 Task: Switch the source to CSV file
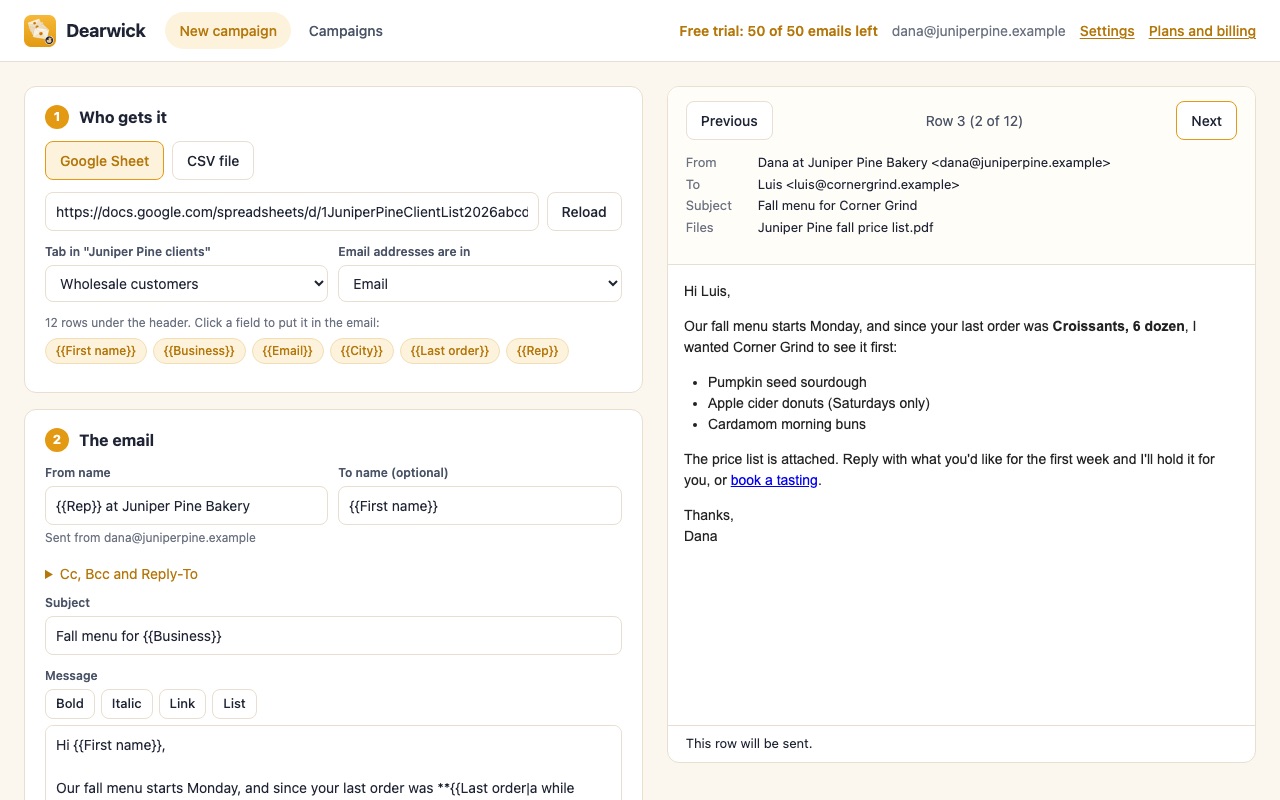pyautogui.click(x=213, y=160)
